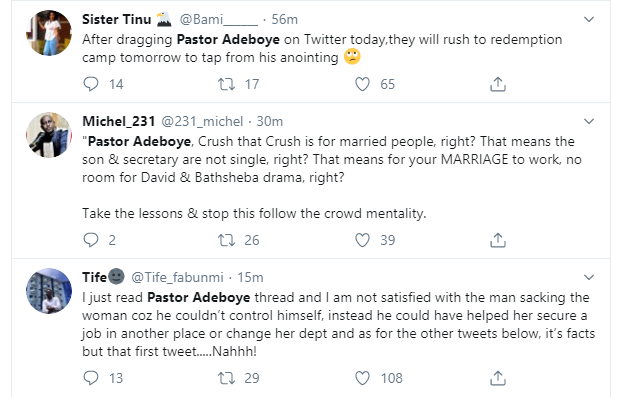Like Michel_231's tweet with 39 likes

[362, 240]
